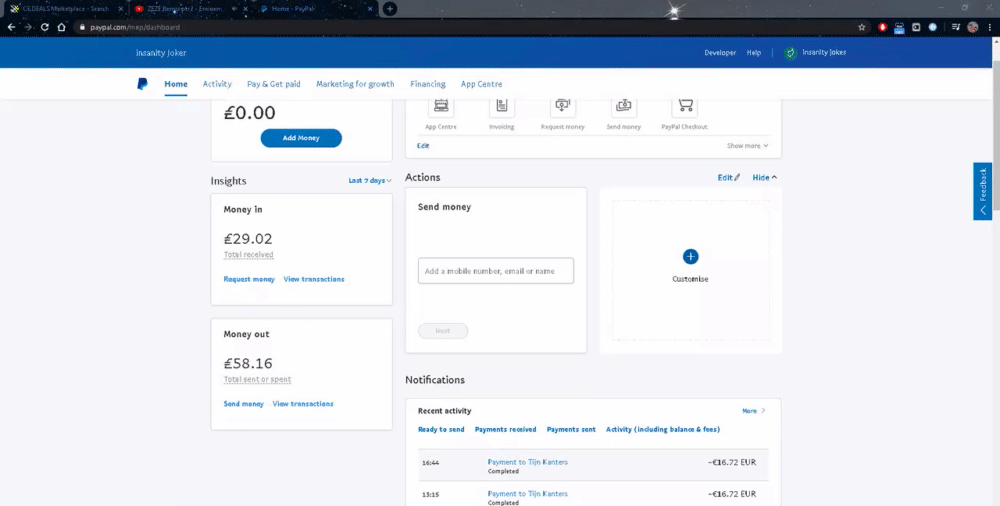
Task: Click View transactions under Money in
Action: point(314,279)
